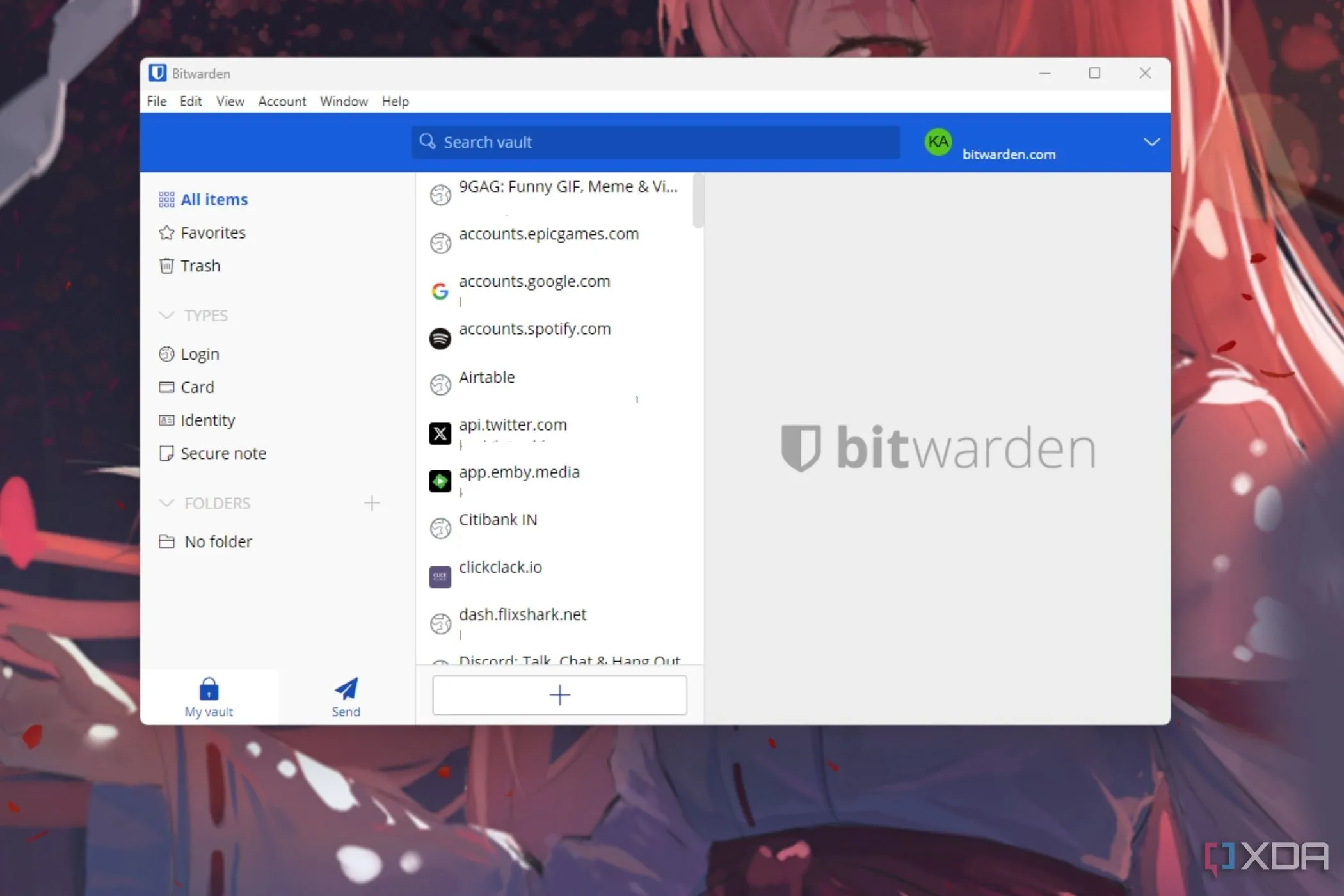Click the KA account avatar
1344x896 pixels.
[938, 142]
